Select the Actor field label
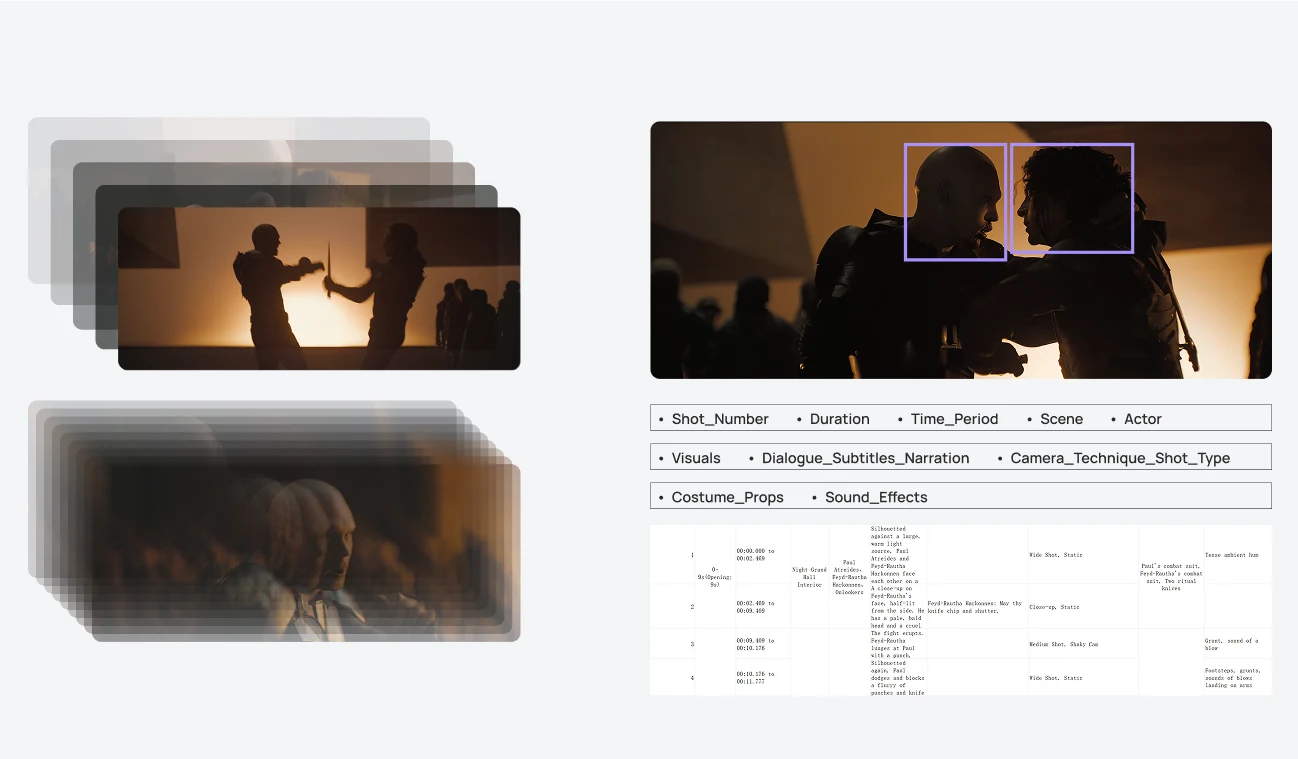The height and width of the screenshot is (759, 1298). [1142, 419]
